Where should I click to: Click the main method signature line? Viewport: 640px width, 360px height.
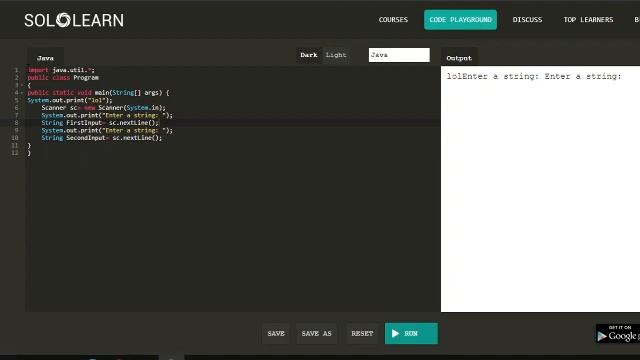(x=98, y=93)
